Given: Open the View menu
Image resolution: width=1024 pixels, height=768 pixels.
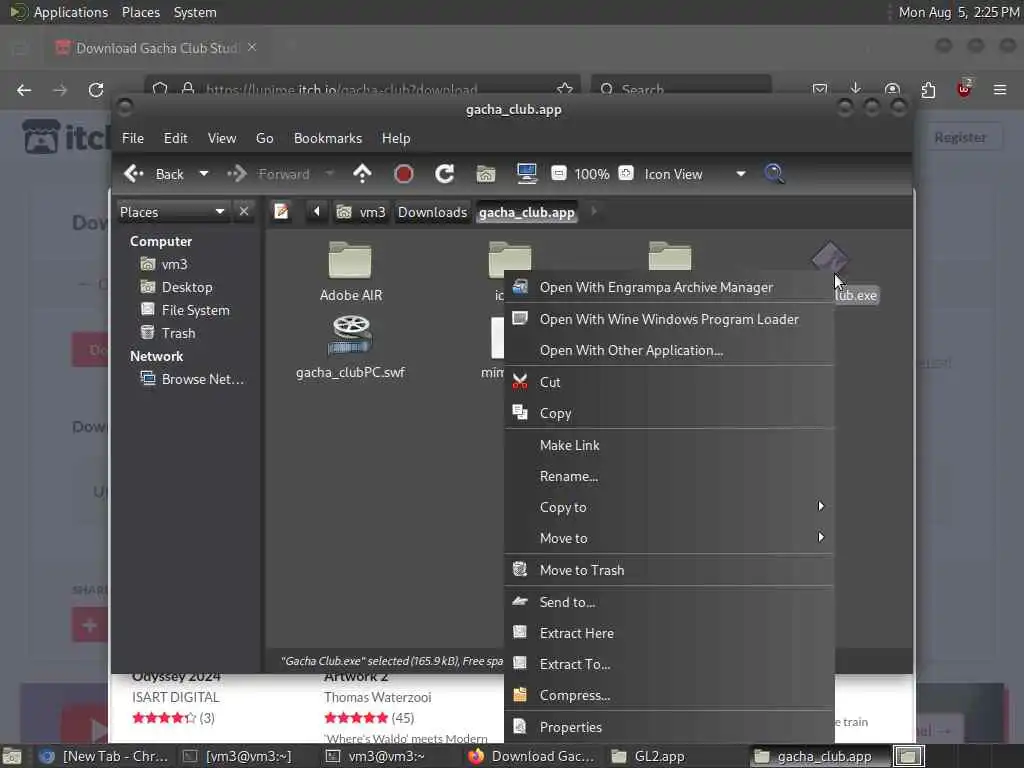Looking at the screenshot, I should tap(222, 138).
